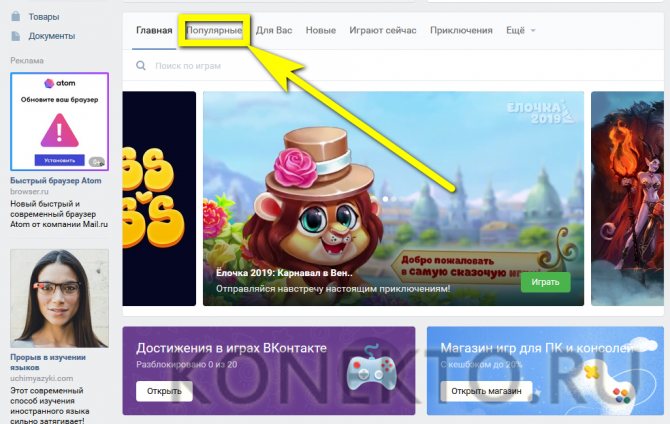
Task: Click the С кешбэком до 20% text
Action: tap(481, 365)
